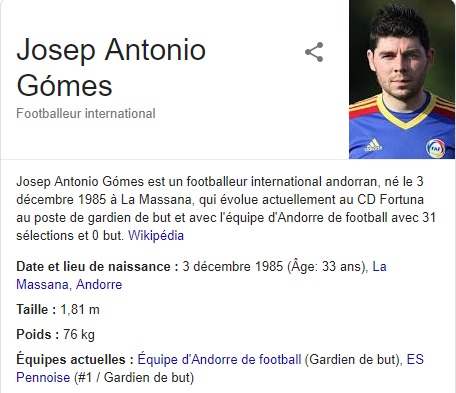Click the Footballeur international subtitle

[86, 113]
